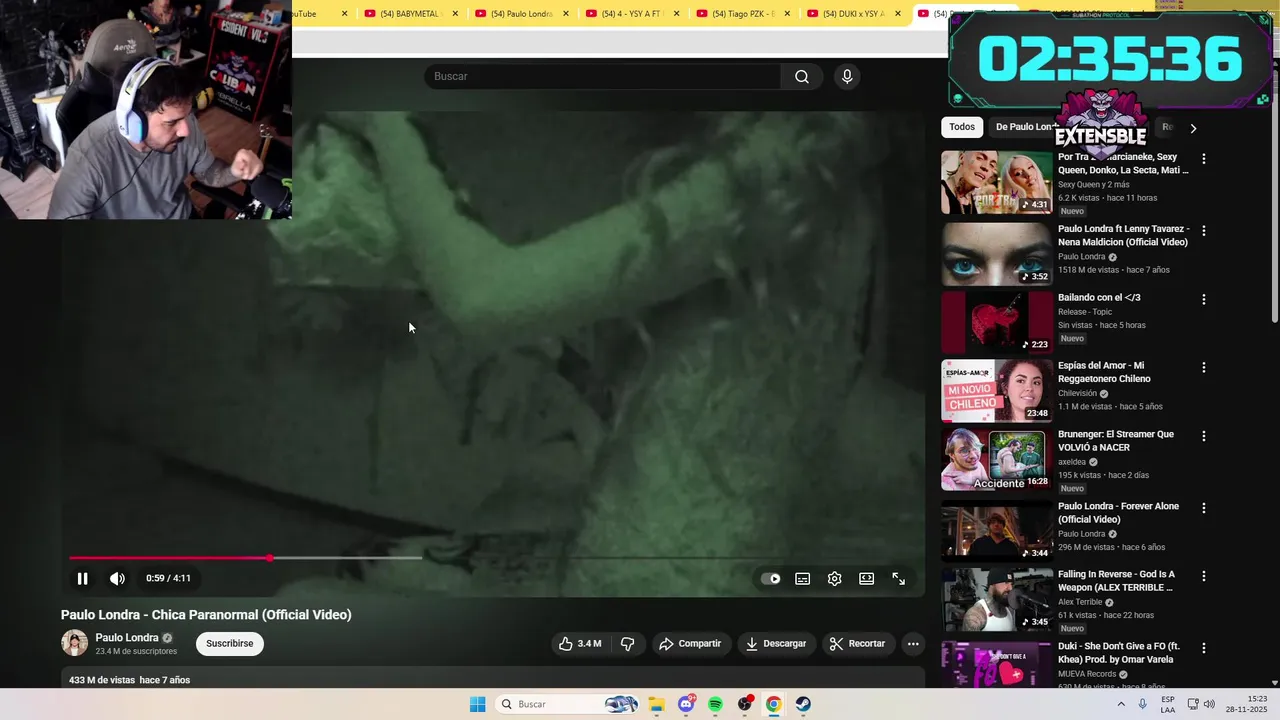This screenshot has width=1280, height=720.
Task: Select the Todos filter chip
Action: click(962, 127)
